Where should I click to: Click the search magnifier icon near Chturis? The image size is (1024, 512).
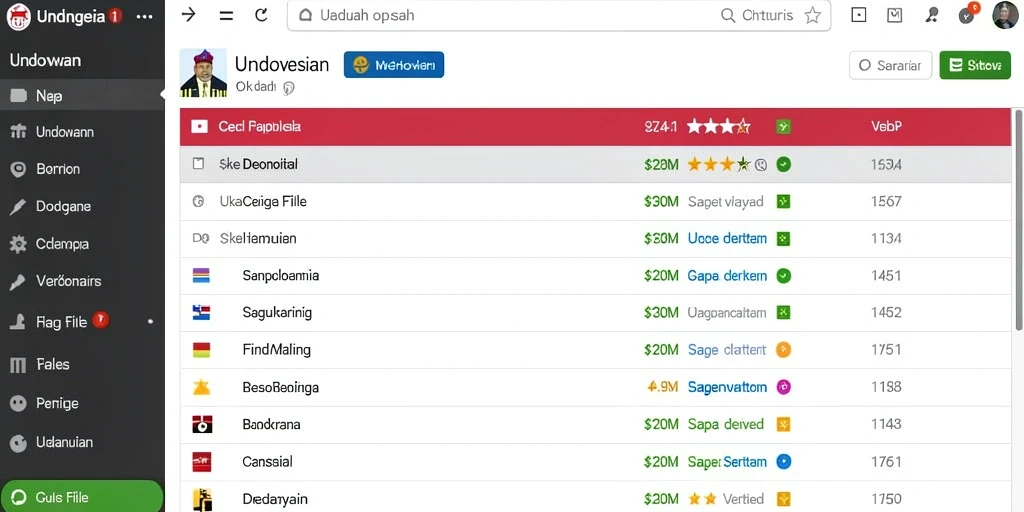(728, 16)
